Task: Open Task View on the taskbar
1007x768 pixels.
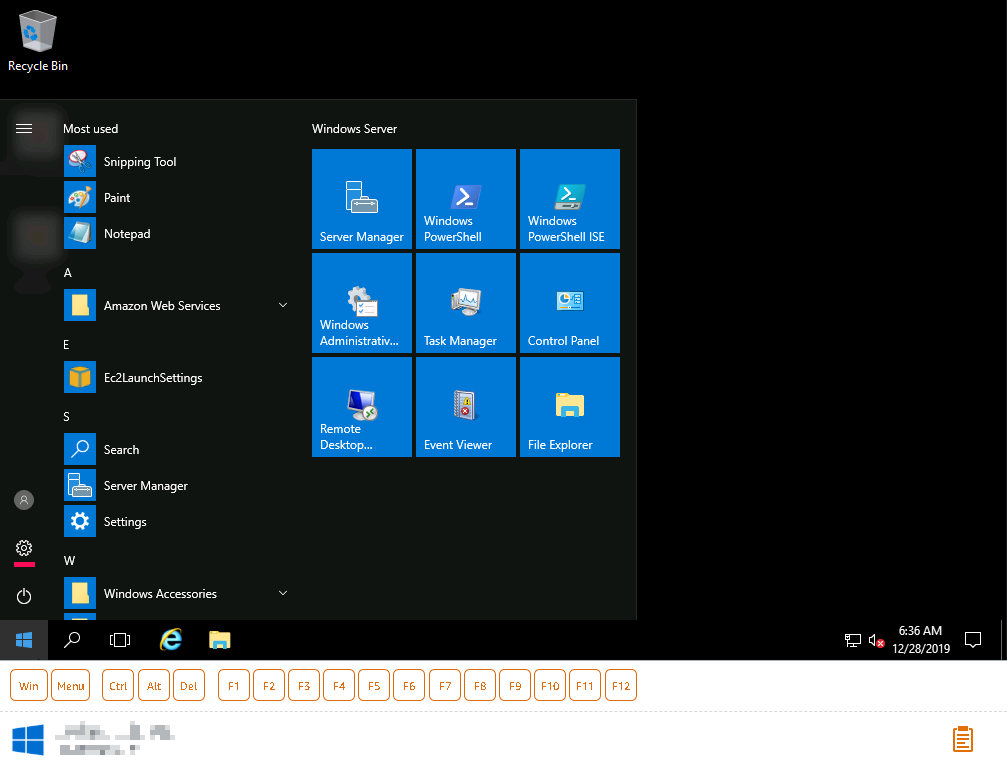Action: (x=120, y=640)
